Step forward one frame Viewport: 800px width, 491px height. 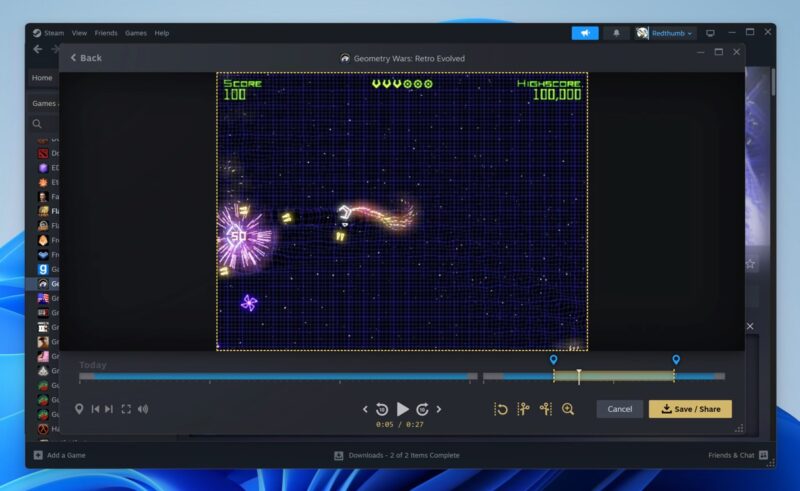(439, 409)
